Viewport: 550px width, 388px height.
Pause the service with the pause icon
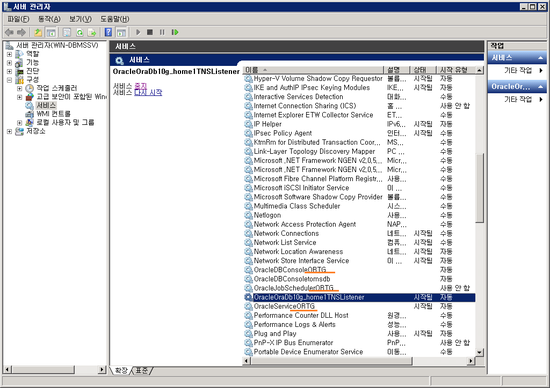162,32
